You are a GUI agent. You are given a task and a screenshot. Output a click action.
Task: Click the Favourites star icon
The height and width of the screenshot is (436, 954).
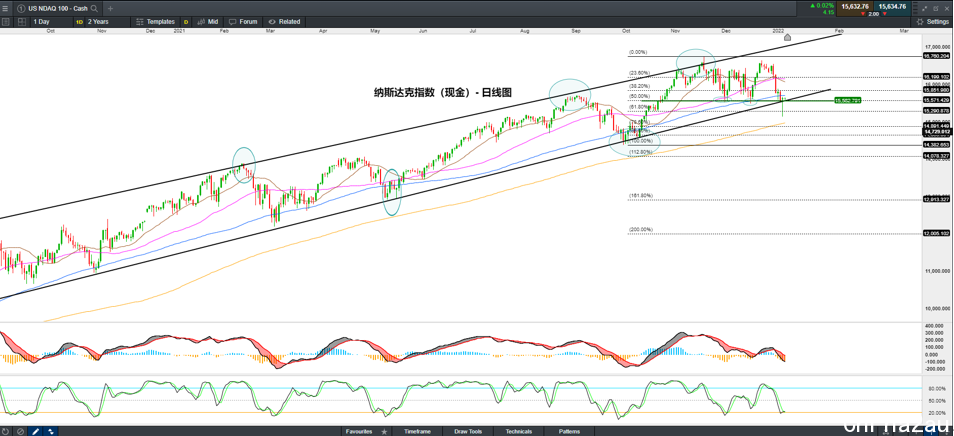pyautogui.click(x=384, y=431)
